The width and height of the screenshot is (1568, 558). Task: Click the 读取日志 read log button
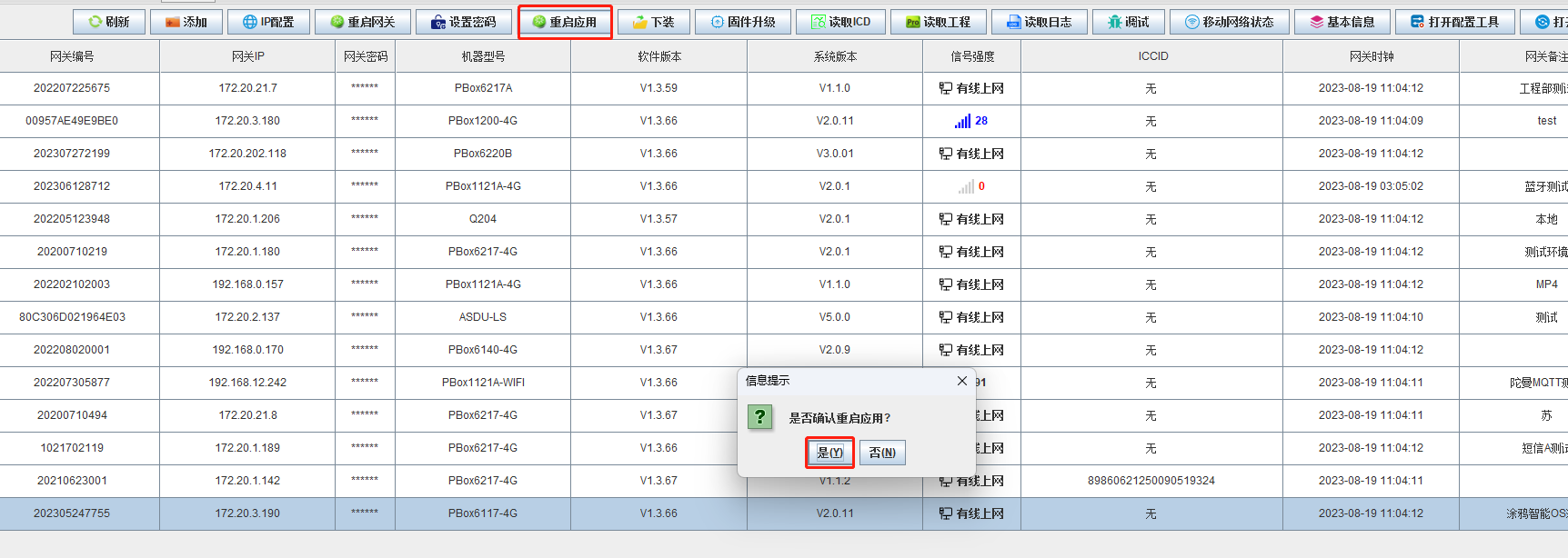pos(1039,22)
